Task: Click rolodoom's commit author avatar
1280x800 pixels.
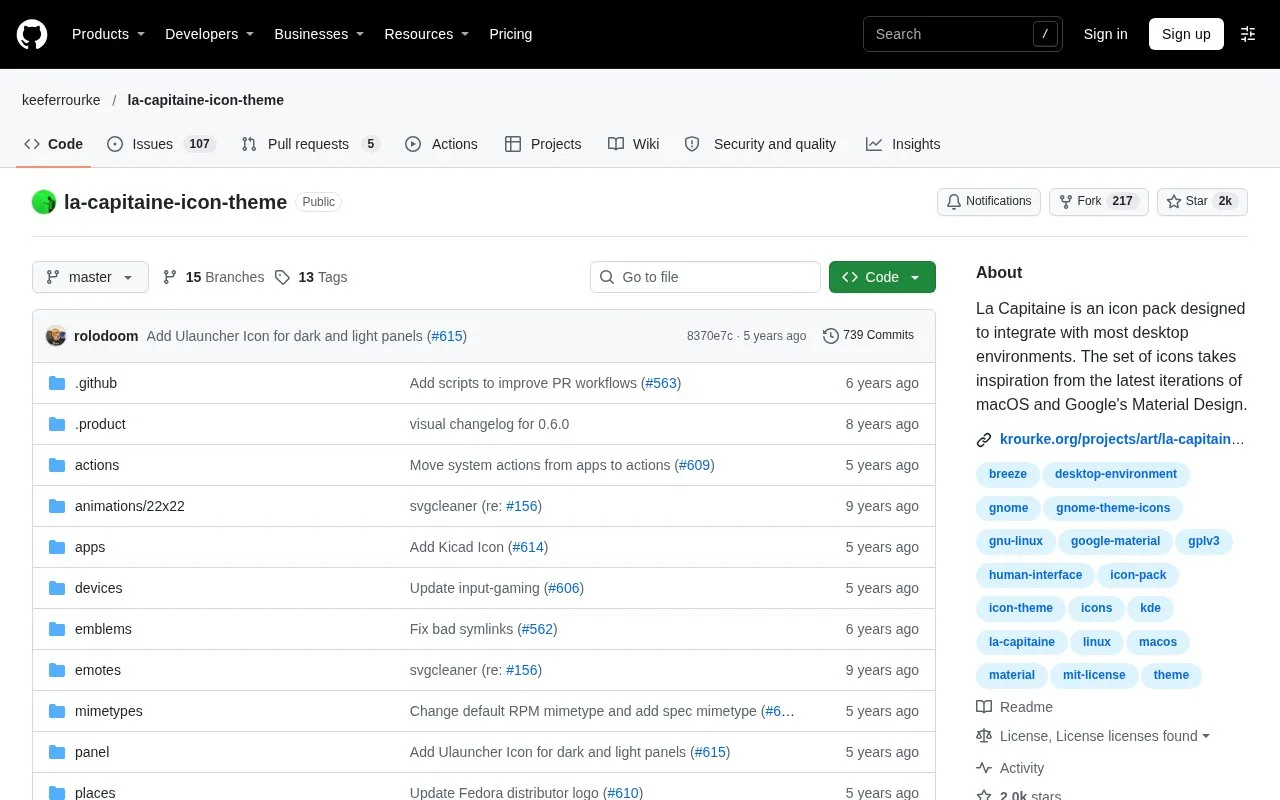Action: [x=56, y=336]
